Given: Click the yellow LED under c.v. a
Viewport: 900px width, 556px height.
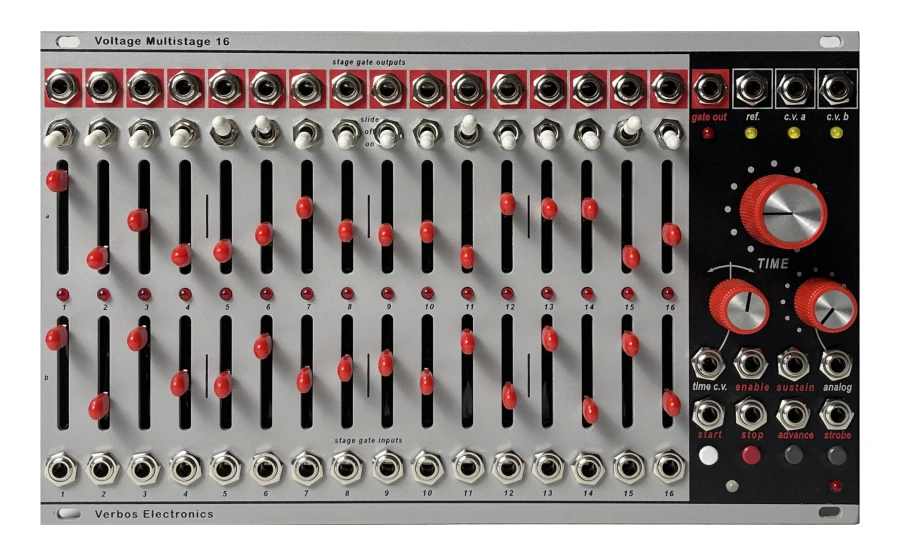Looking at the screenshot, I should point(793,133).
